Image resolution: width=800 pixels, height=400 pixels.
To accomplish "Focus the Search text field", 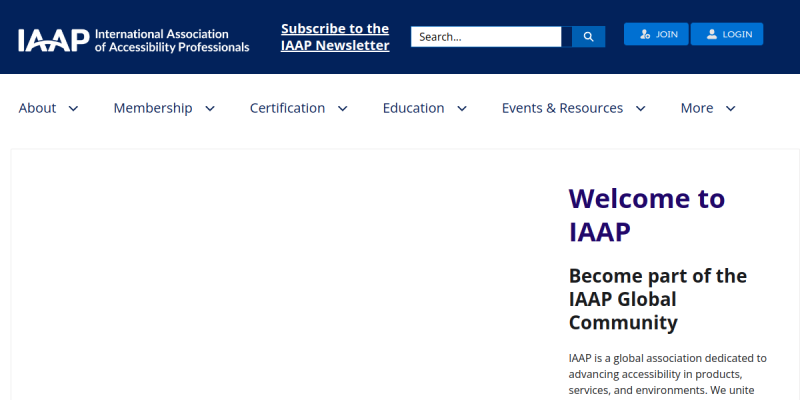I will [486, 37].
